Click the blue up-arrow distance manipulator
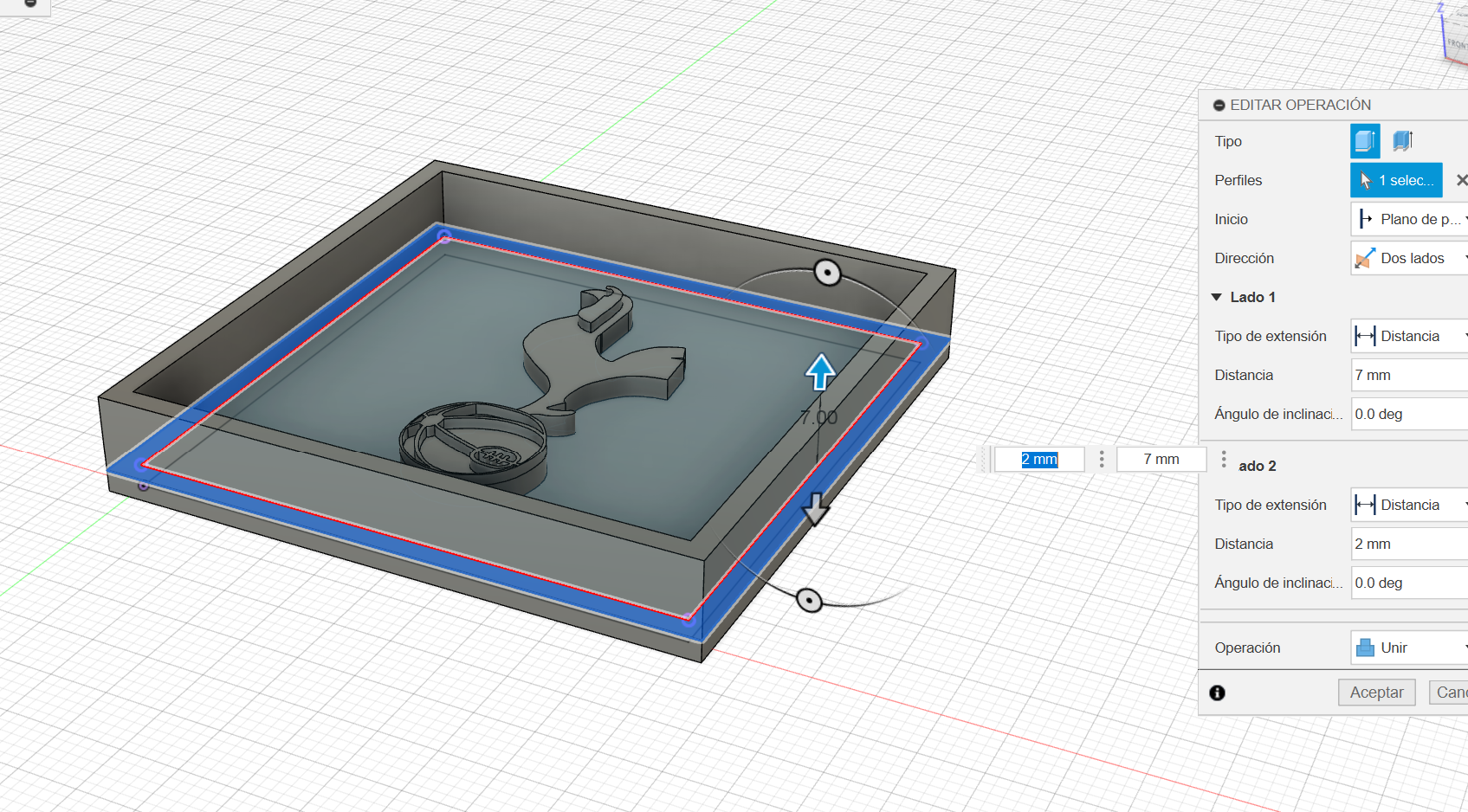Image resolution: width=1468 pixels, height=812 pixels. pyautogui.click(x=820, y=372)
